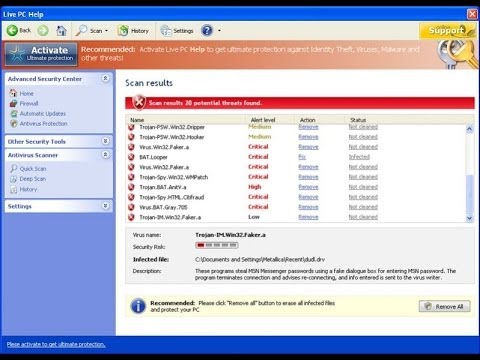480x360 pixels.
Task: Click Remove link for Trojan.BAT.AnitV.a
Action: coord(308,187)
